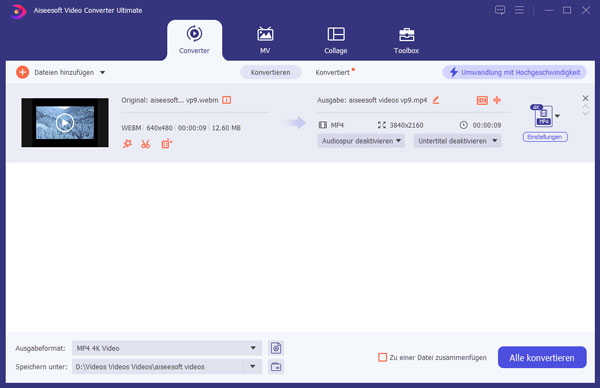Click the scissors cut video icon
This screenshot has height=388, width=600.
(145, 144)
